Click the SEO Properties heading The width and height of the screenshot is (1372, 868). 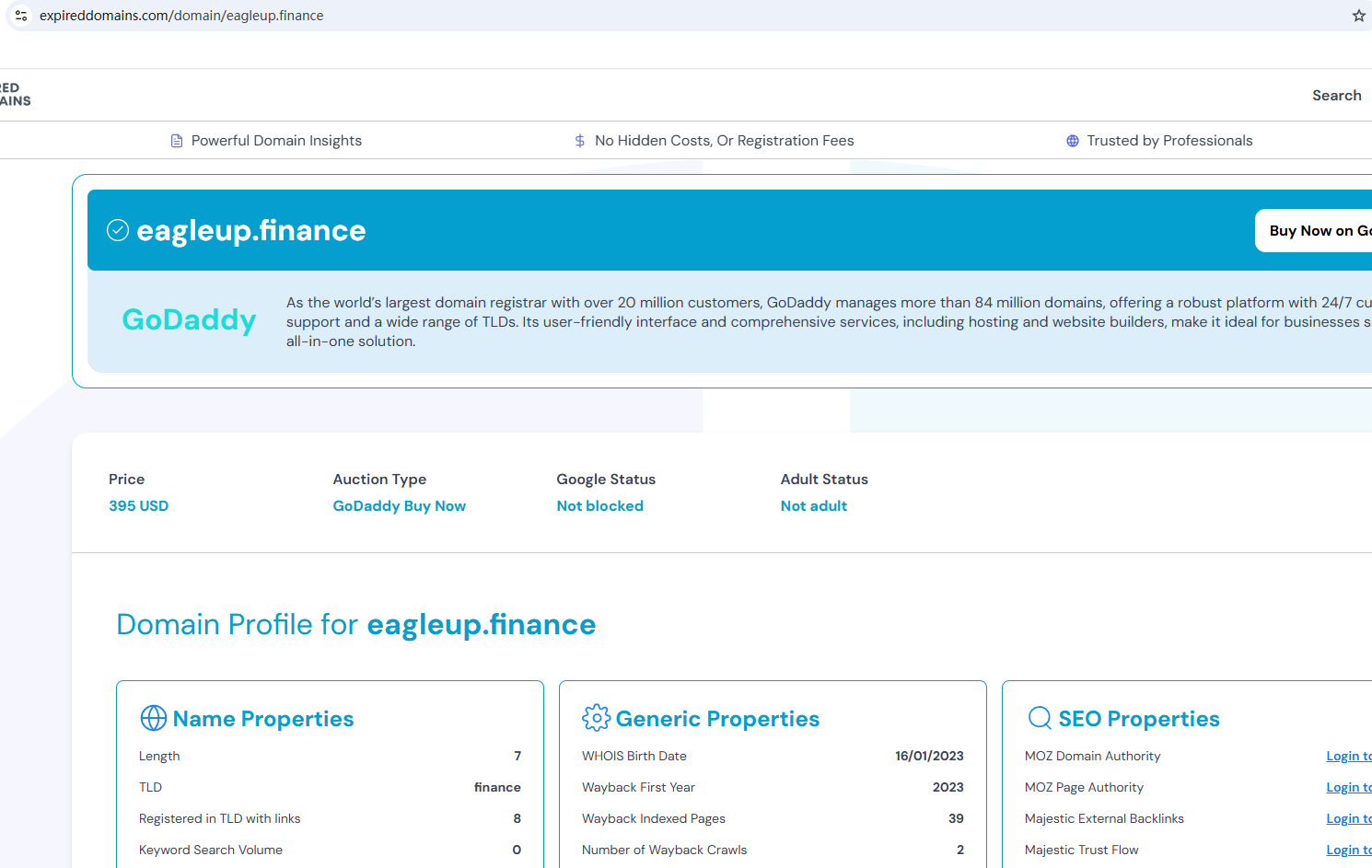click(1139, 719)
